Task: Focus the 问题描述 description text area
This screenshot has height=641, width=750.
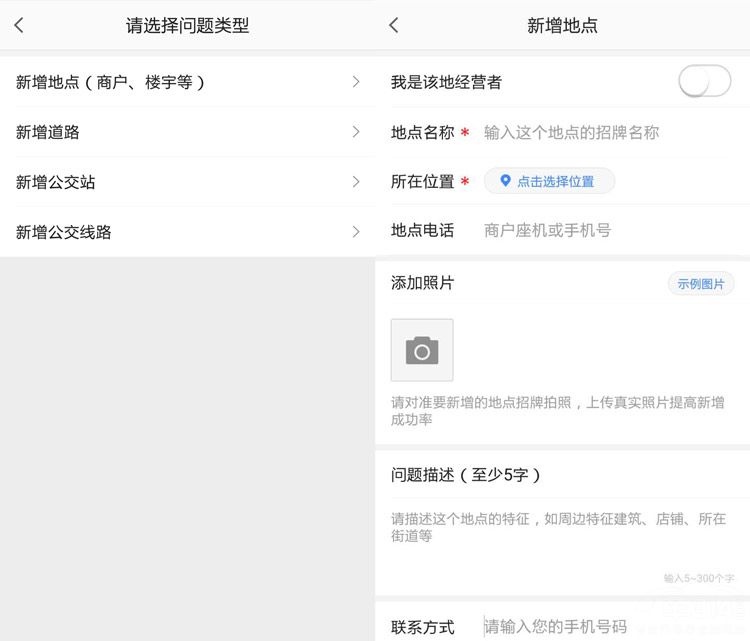Action: click(560, 528)
